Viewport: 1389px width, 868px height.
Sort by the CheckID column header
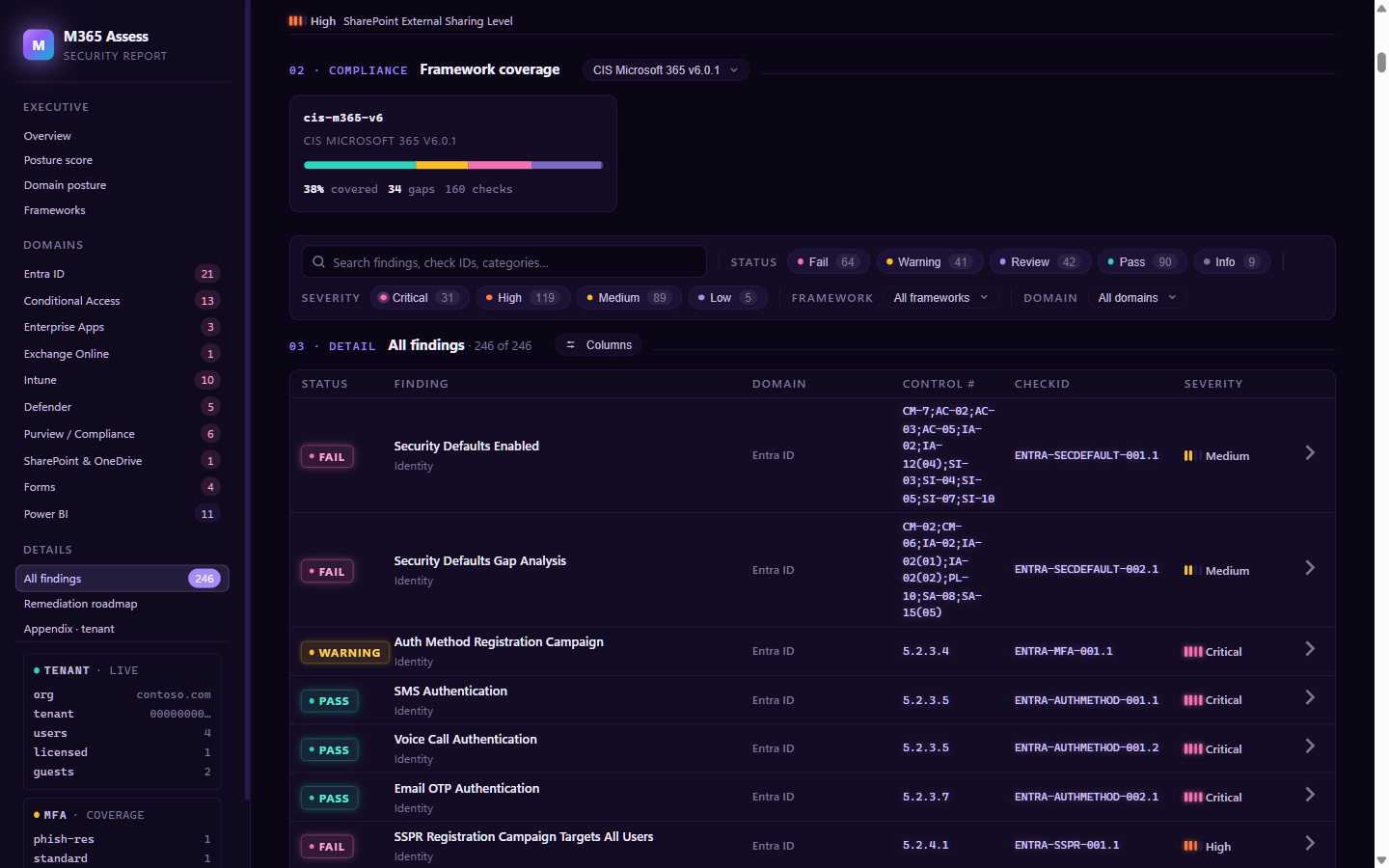pyautogui.click(x=1042, y=384)
